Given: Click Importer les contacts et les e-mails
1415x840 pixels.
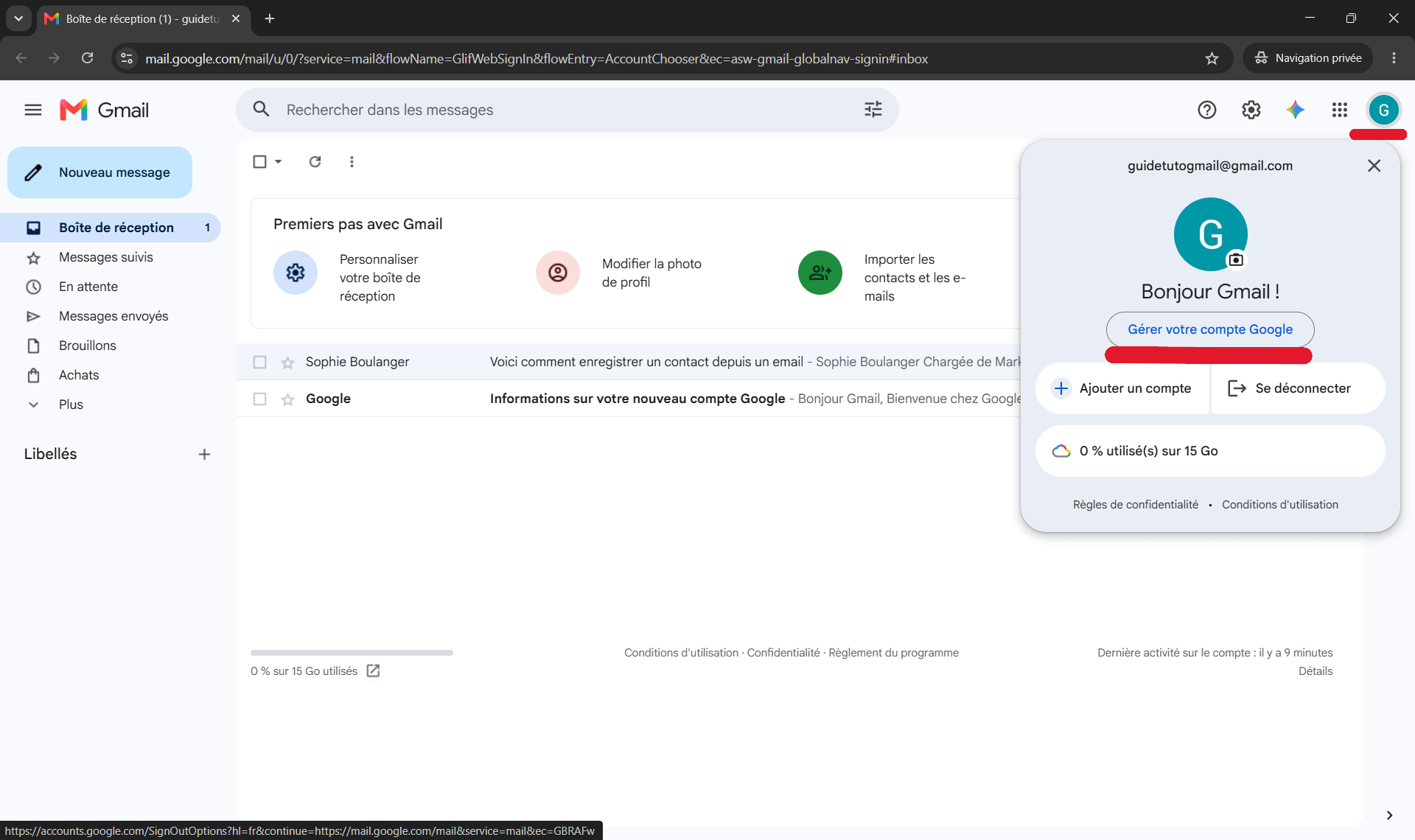Looking at the screenshot, I should tap(915, 278).
